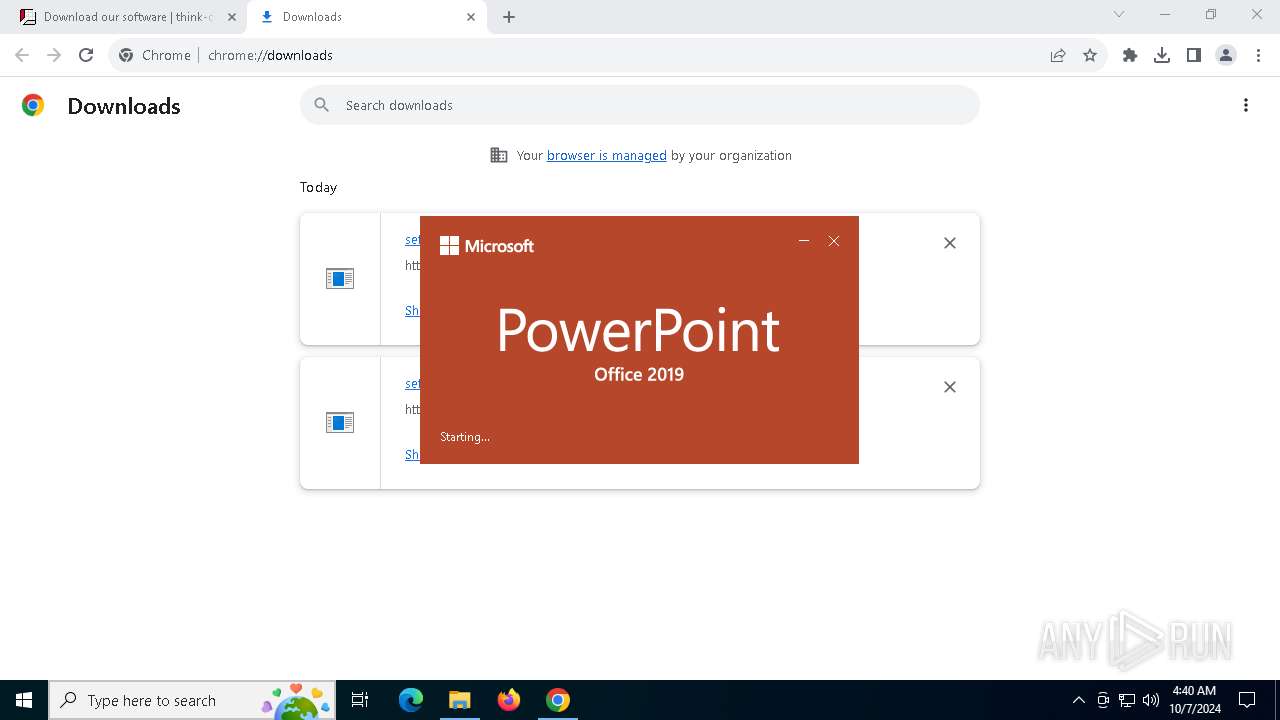Open the Chrome three-dot menu
This screenshot has height=720, width=1280.
(1258, 55)
